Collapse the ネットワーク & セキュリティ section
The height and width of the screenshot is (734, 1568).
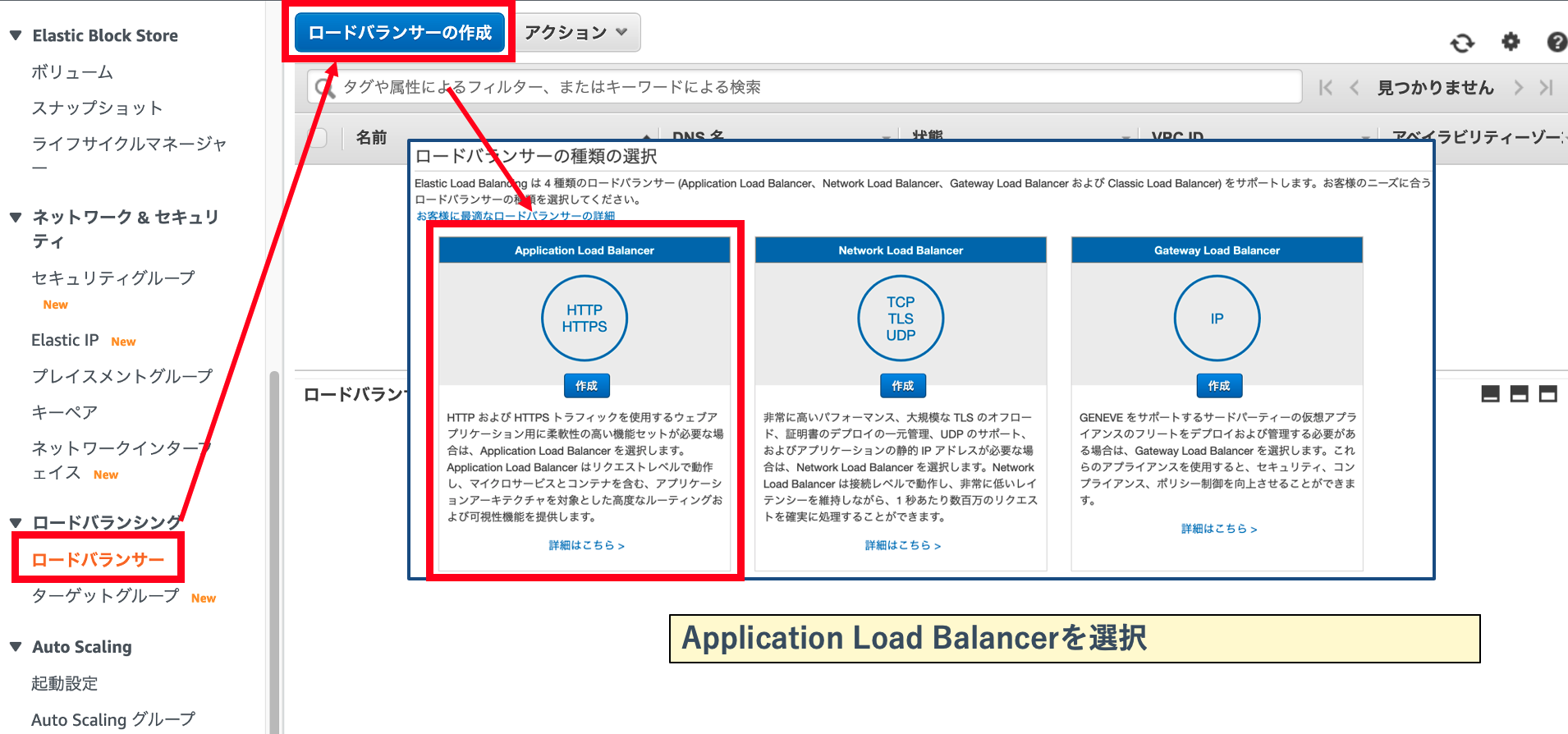(15, 217)
